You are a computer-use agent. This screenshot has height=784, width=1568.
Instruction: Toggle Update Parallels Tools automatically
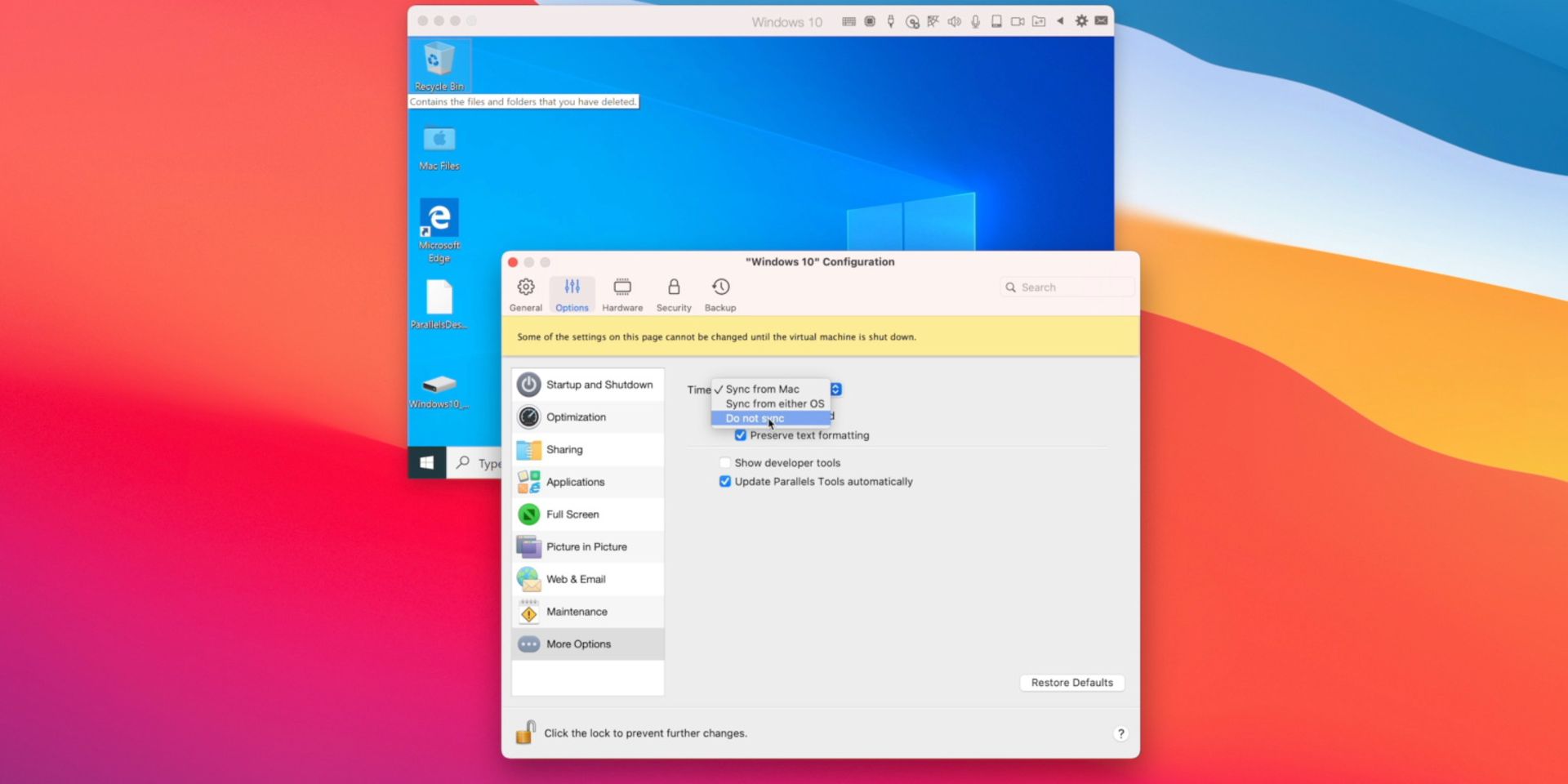tap(724, 482)
